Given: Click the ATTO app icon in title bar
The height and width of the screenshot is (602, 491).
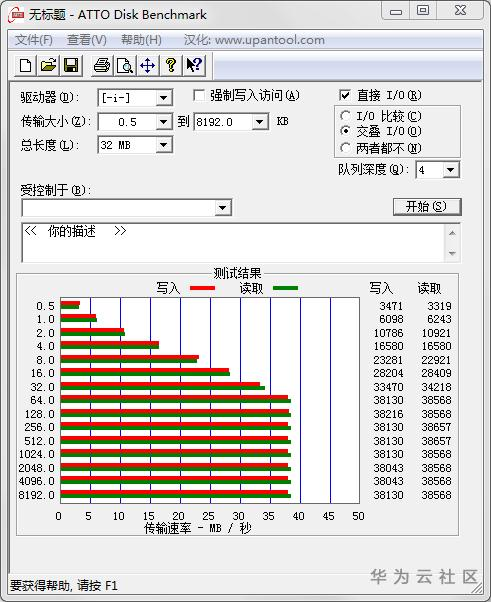Looking at the screenshot, I should pos(17,15).
